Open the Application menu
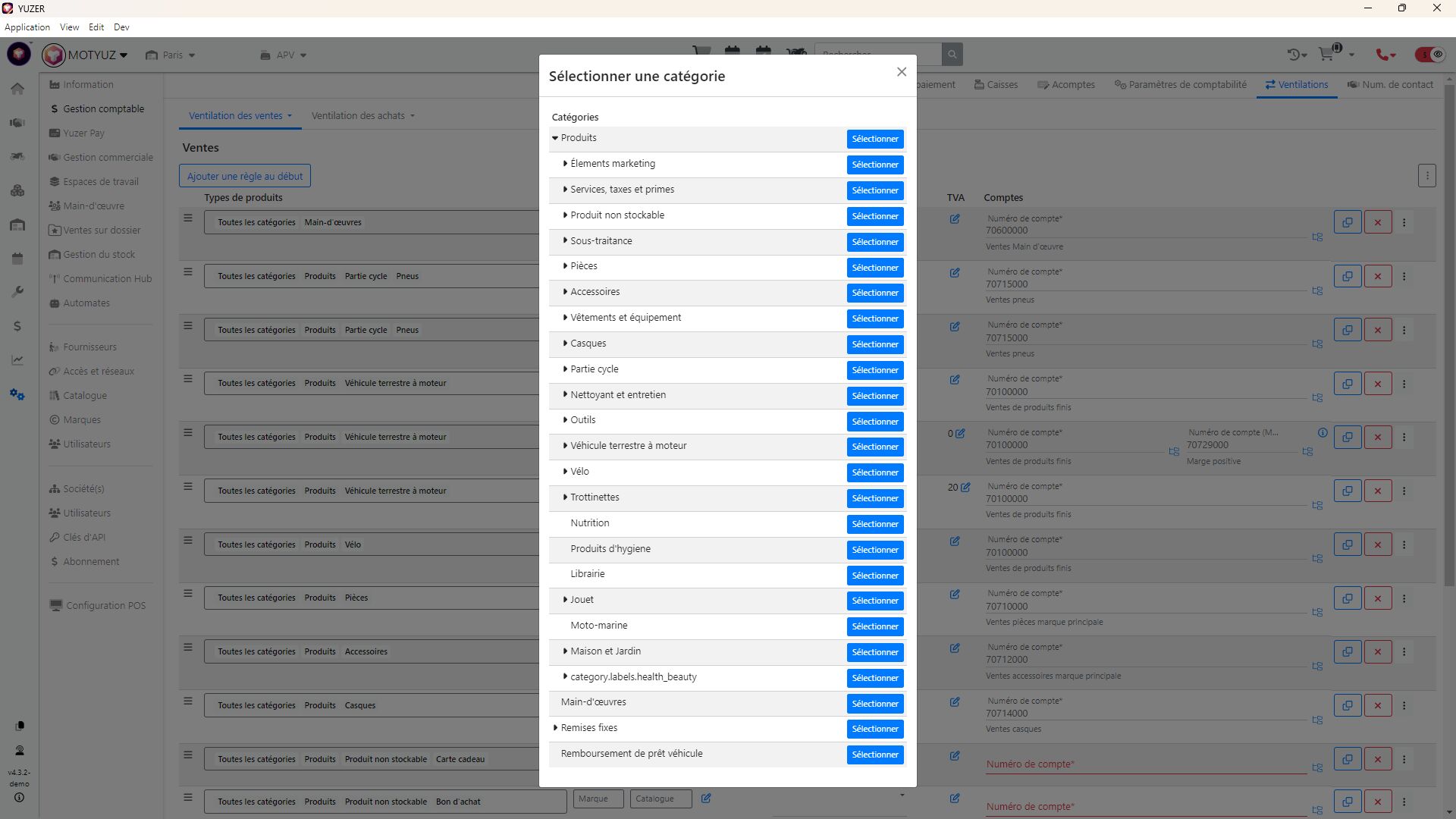 click(x=27, y=27)
